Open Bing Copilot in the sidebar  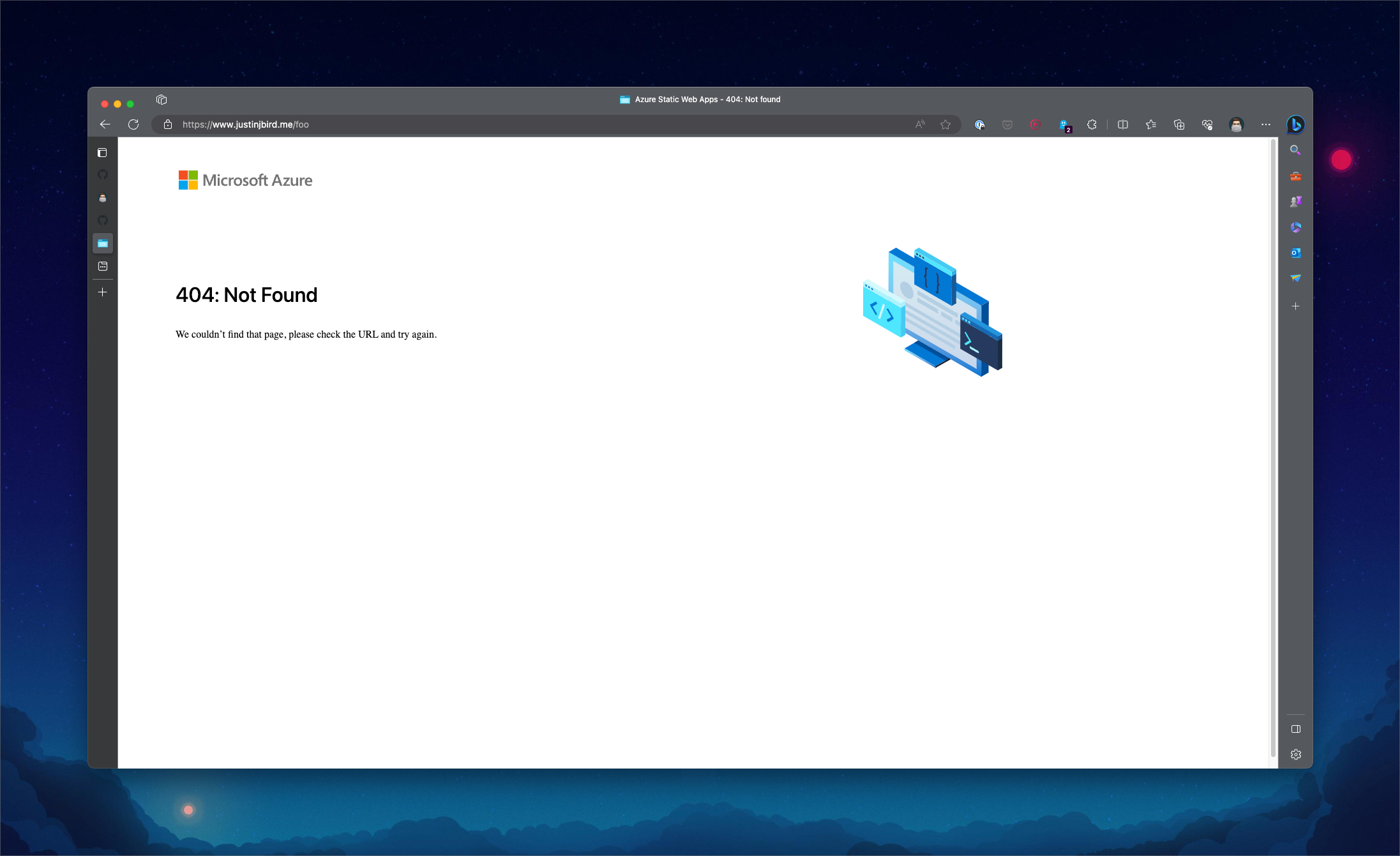pyautogui.click(x=1296, y=124)
